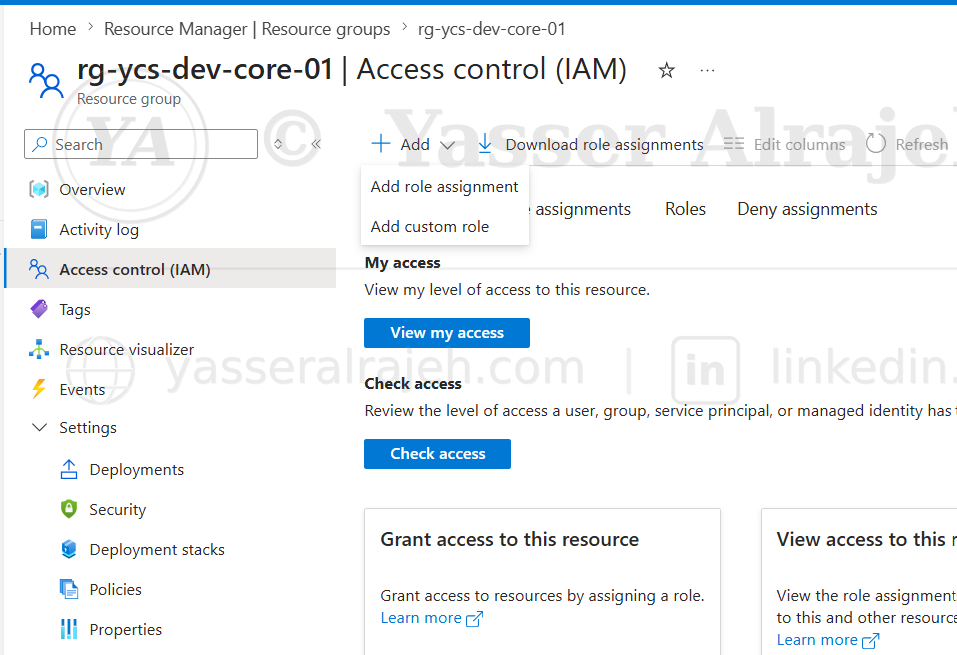Image resolution: width=957 pixels, height=655 pixels.
Task: Click the My access heading
Action: coord(402,263)
